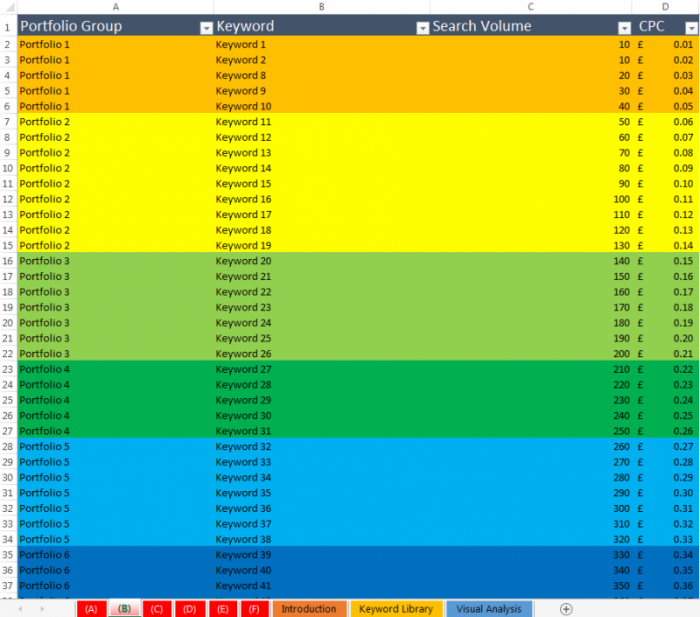
Task: Open the Keyword column filter dropdown
Action: [x=422, y=28]
